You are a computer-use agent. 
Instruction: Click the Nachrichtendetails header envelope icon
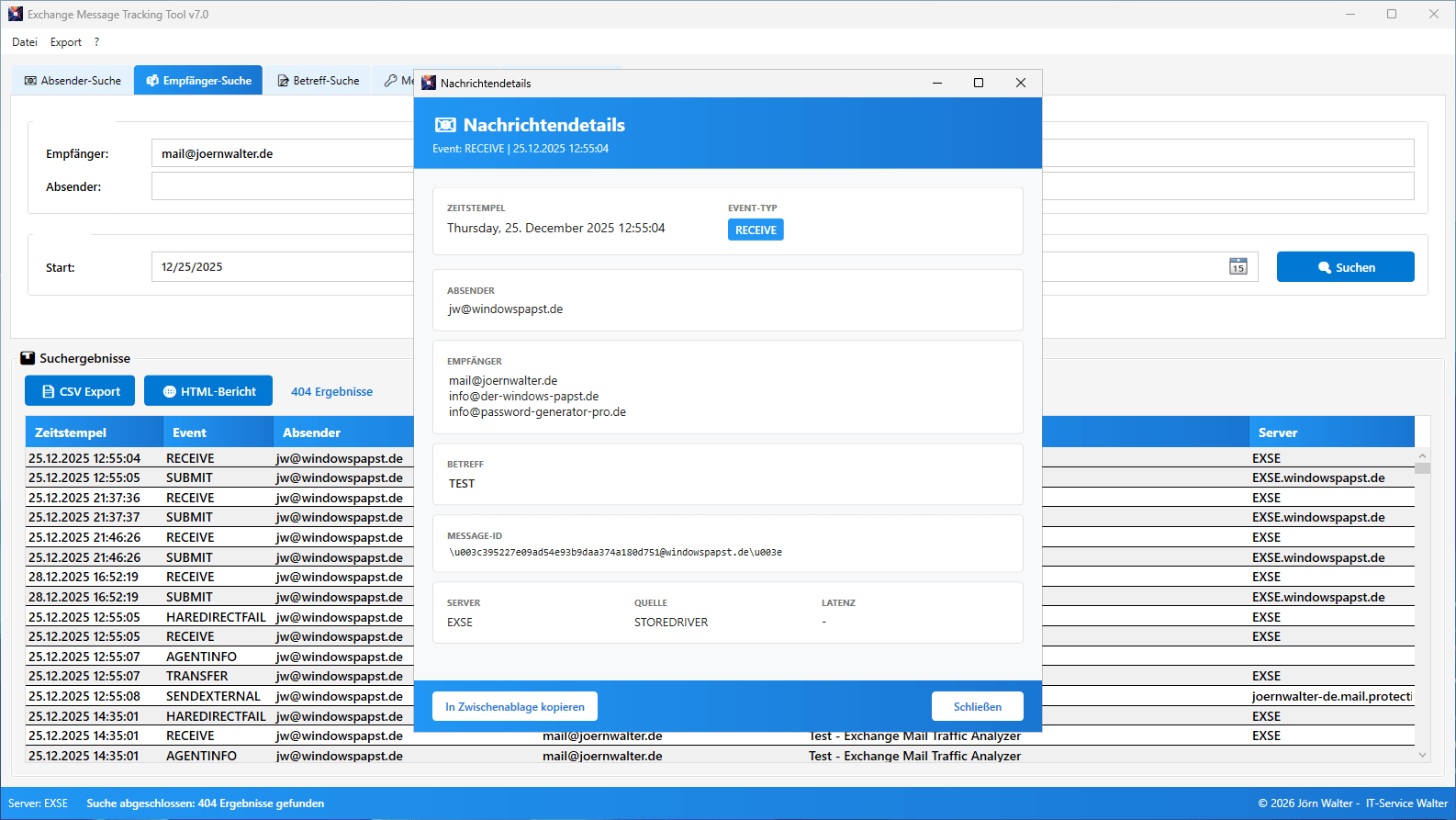click(x=445, y=125)
